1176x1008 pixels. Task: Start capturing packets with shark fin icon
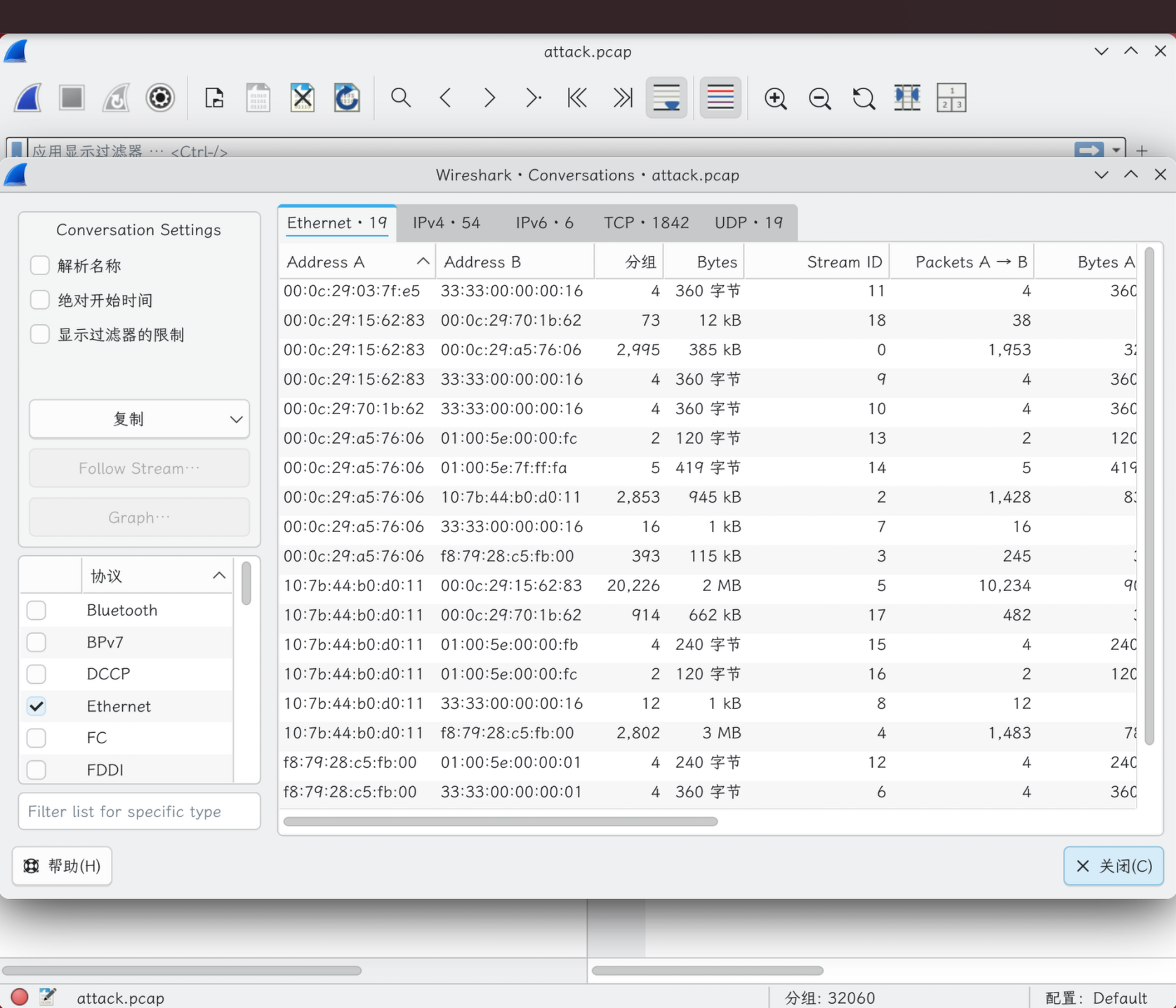coord(28,98)
